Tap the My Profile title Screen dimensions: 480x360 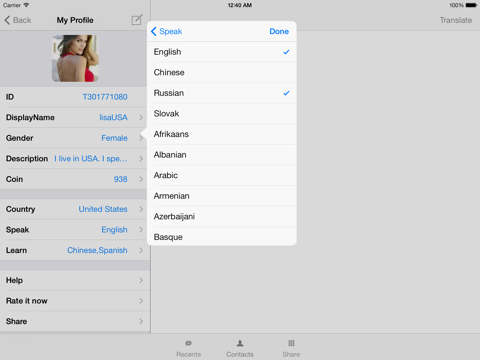coord(75,20)
